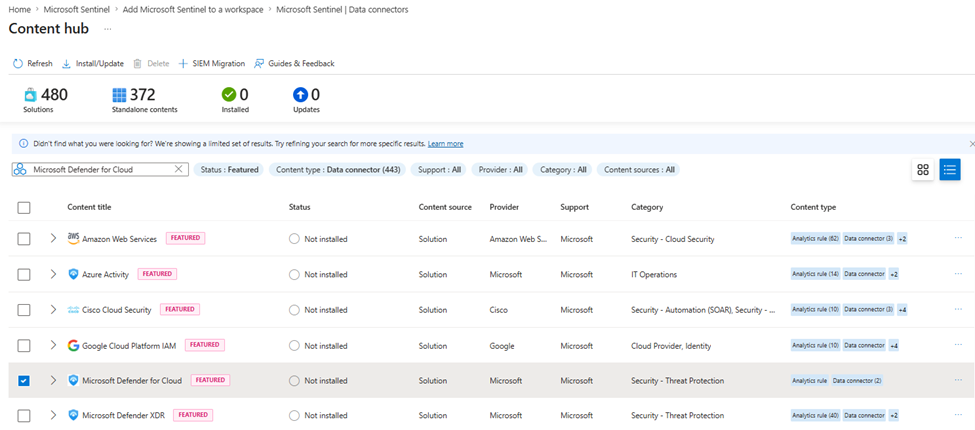Click the green Installed checkmark icon
975x430 pixels.
tap(229, 95)
